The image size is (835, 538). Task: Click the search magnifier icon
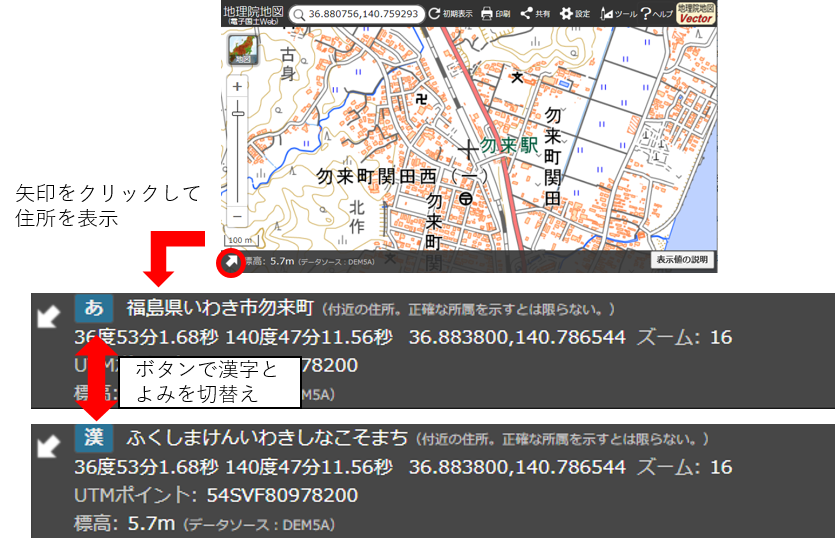click(299, 14)
